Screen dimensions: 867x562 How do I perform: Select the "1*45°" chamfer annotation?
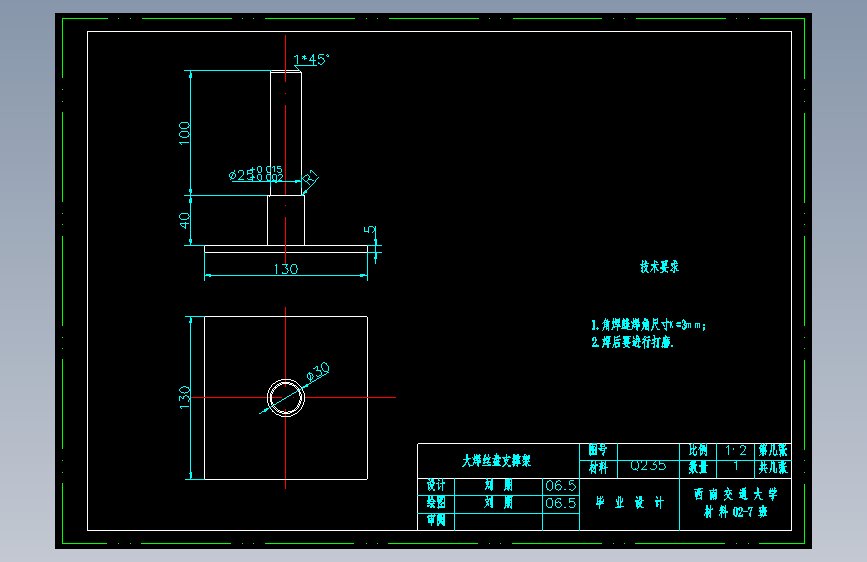click(311, 59)
